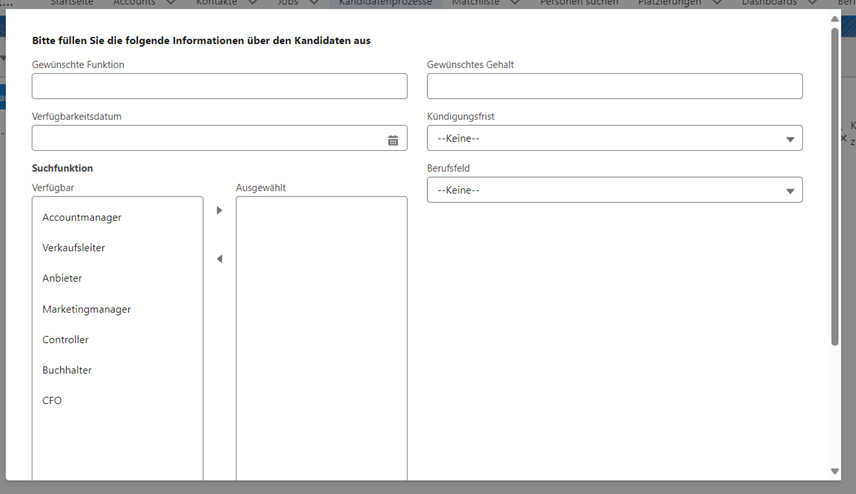Click the Kandidatenprozesse tab behind the dialog
This screenshot has width=856, height=494.
pos(385,4)
